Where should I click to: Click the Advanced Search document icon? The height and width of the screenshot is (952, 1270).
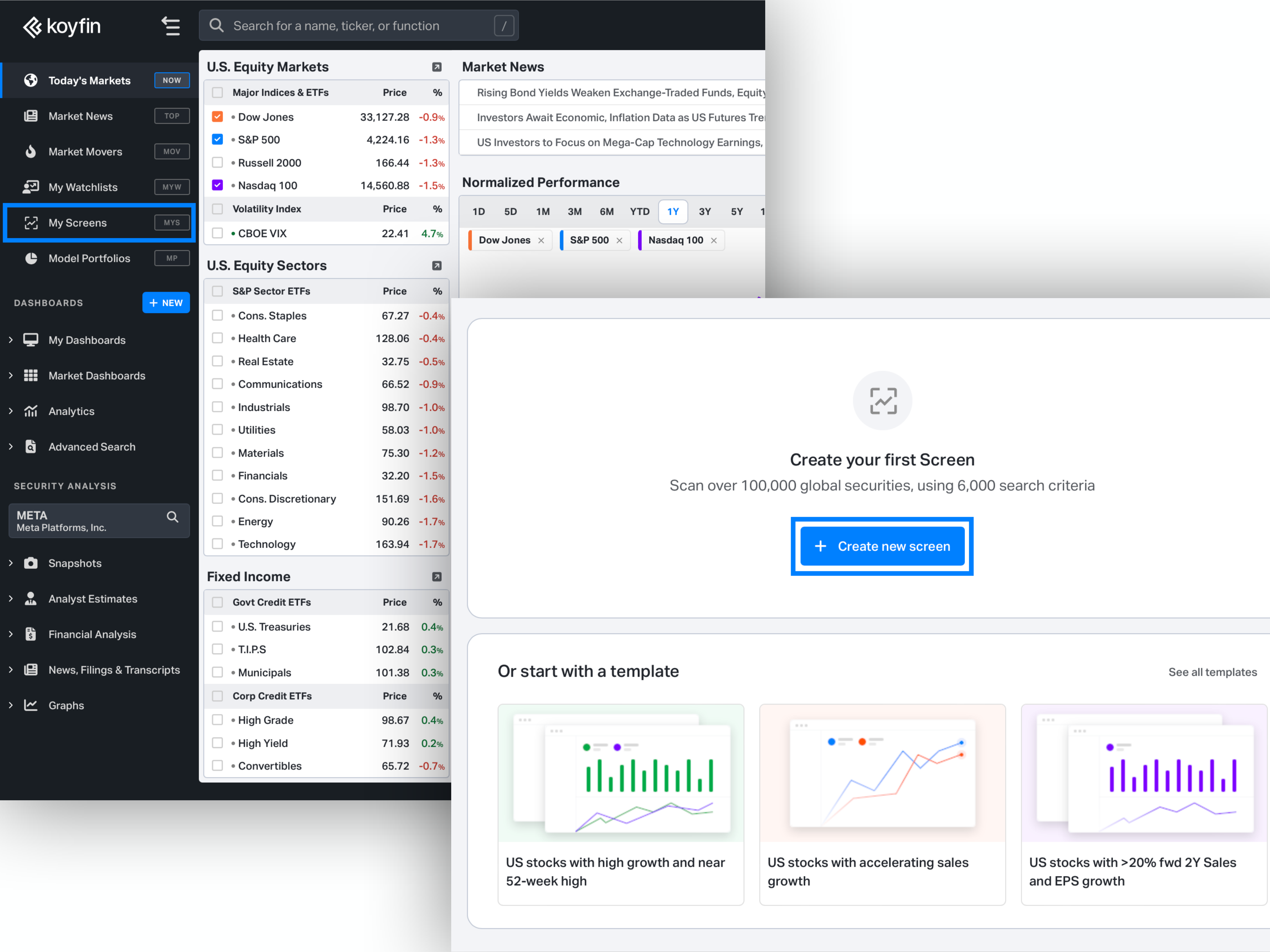pyautogui.click(x=31, y=447)
